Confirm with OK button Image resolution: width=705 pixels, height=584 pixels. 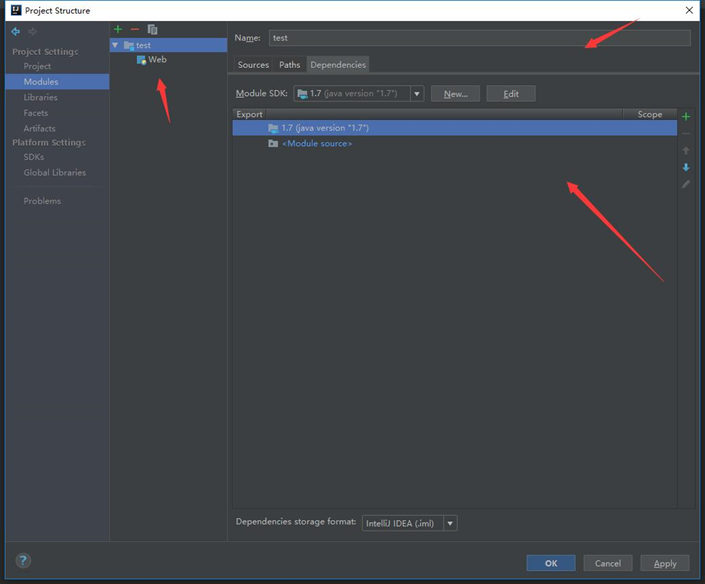[x=551, y=563]
